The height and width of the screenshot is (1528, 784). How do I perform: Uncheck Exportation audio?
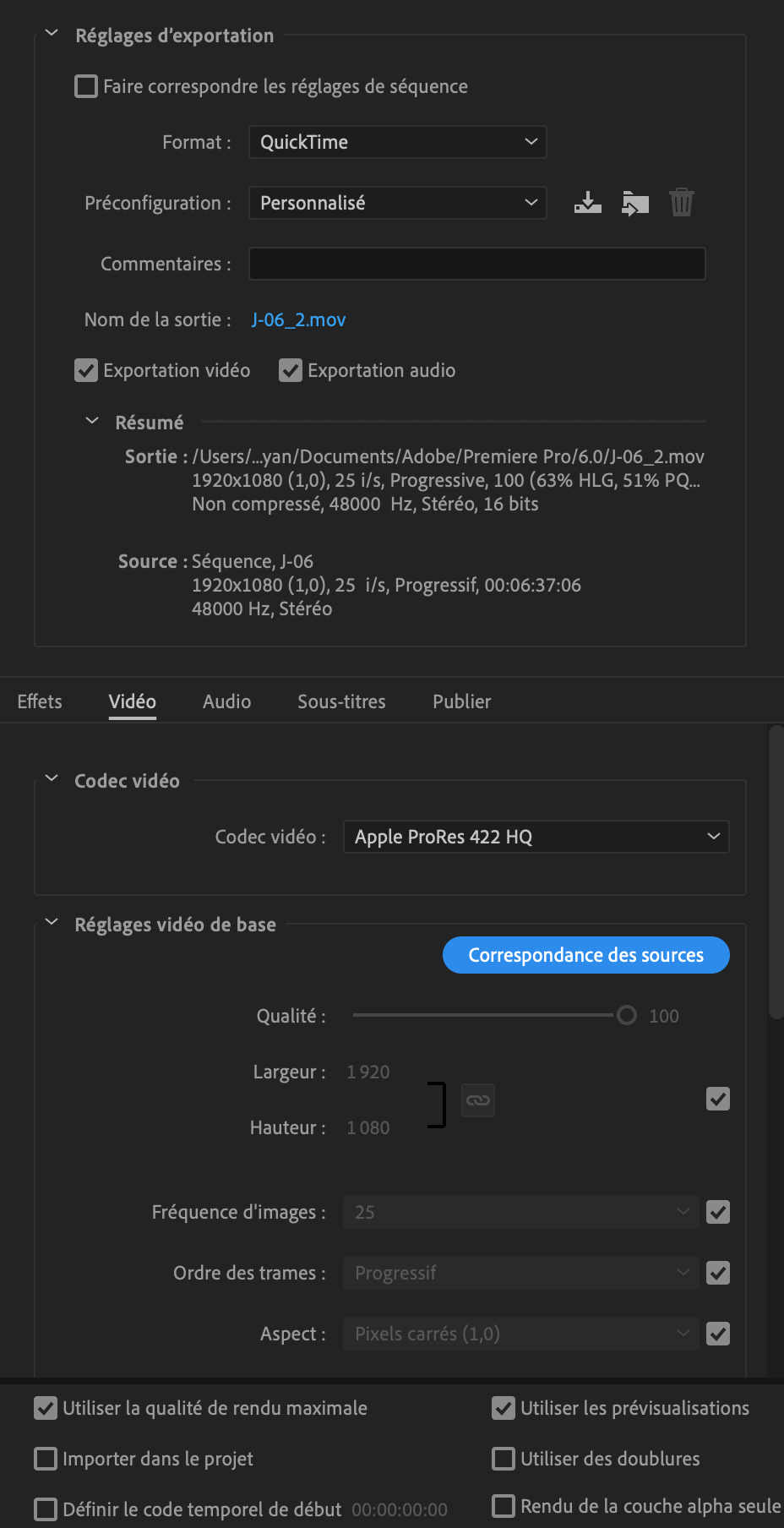(x=291, y=370)
